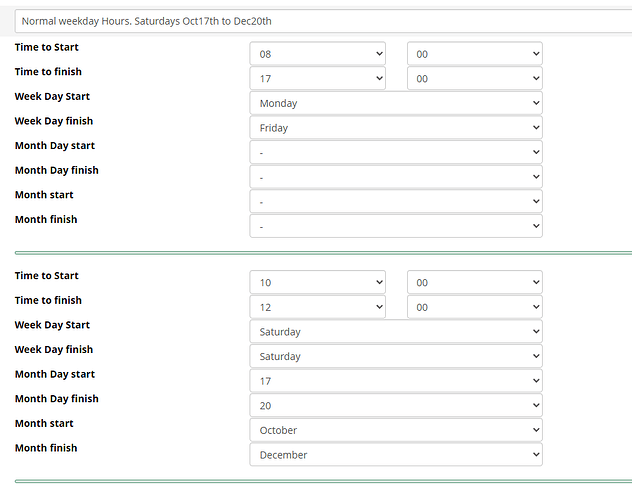Expand first empty Month finish dropdown

click(395, 226)
